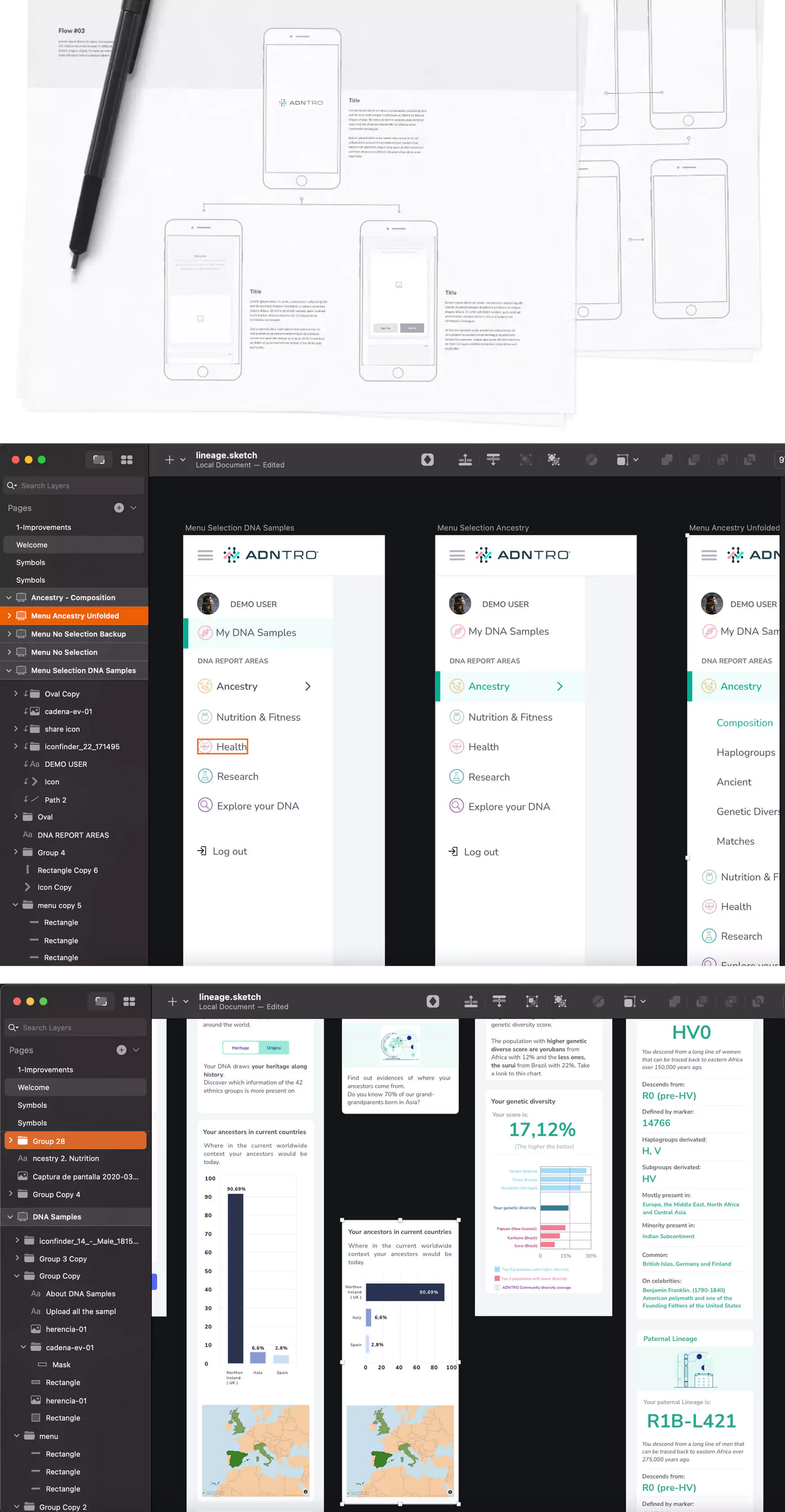Image resolution: width=785 pixels, height=1512 pixels.
Task: Click Send Backward icon in lower Sketch toolbar
Action: 499,1001
